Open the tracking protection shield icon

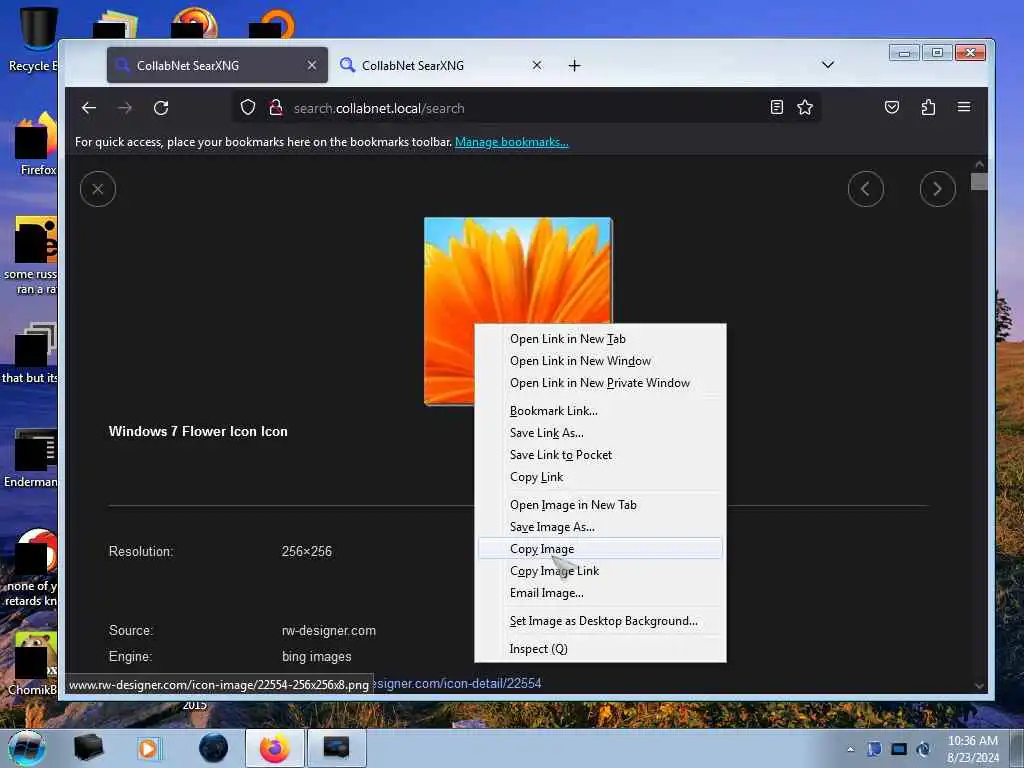pos(248,107)
